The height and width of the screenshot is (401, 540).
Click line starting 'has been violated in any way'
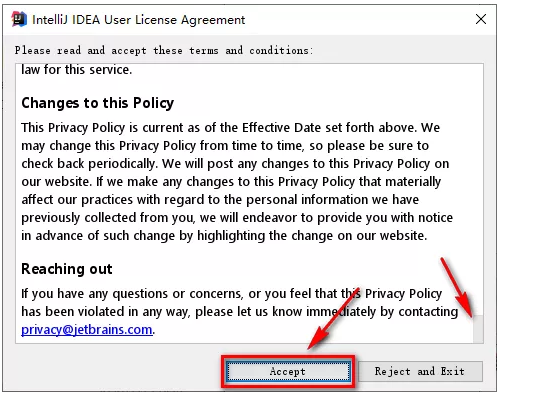point(240,312)
